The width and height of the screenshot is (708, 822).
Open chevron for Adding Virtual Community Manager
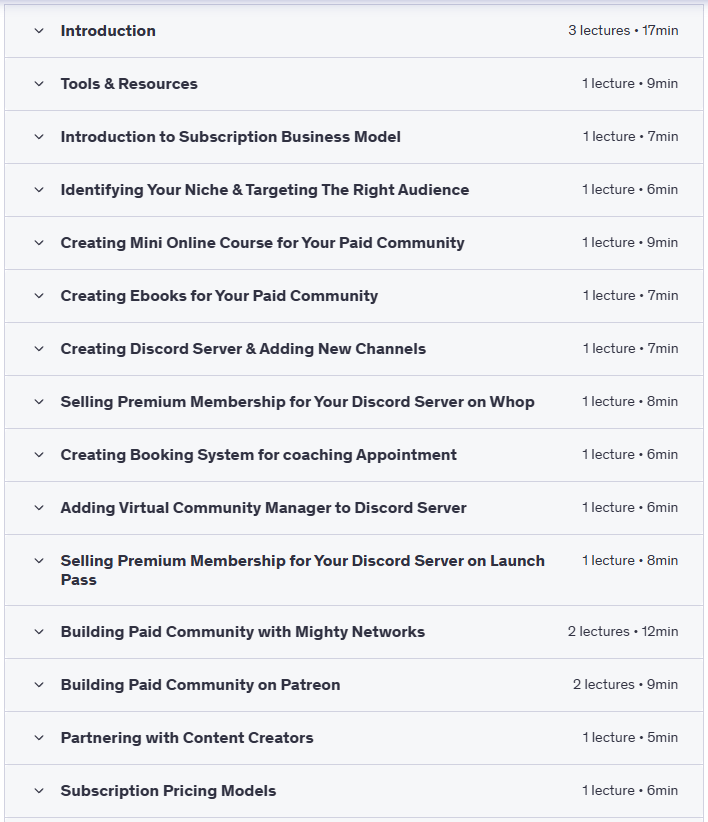coord(39,508)
